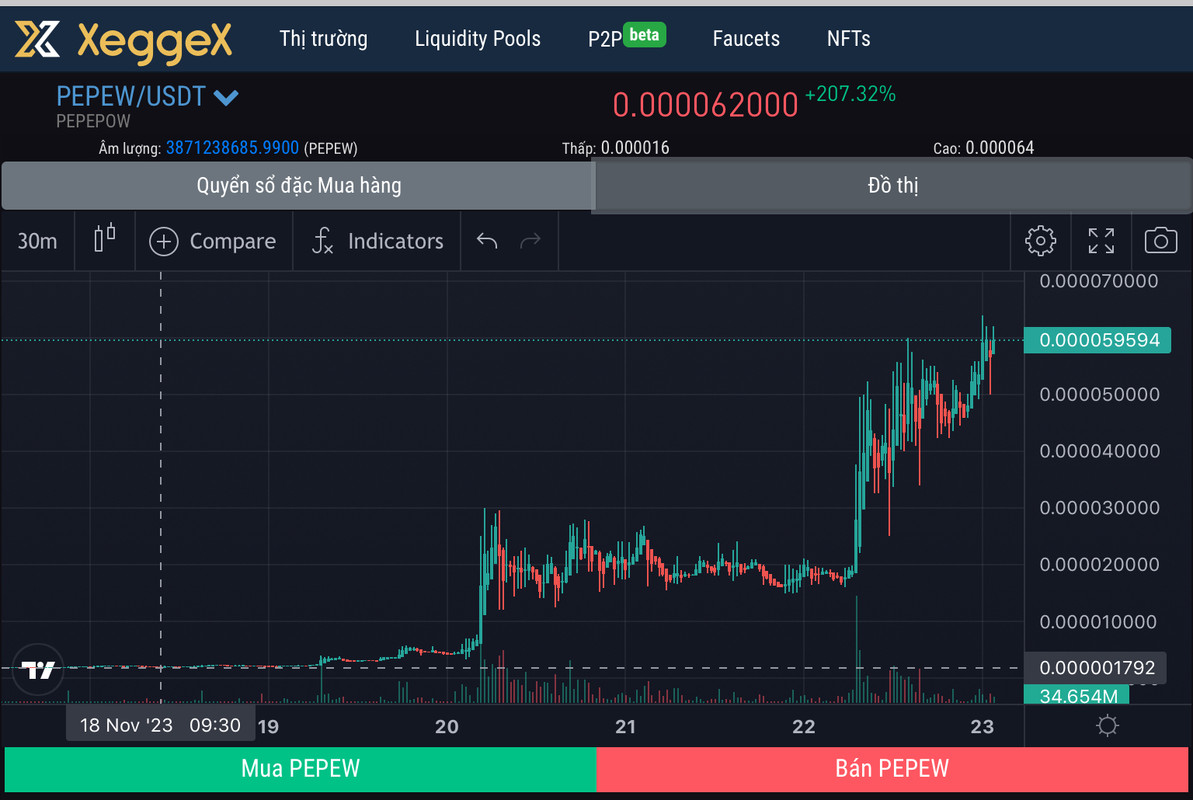Go to Liquidity Pools
The width and height of the screenshot is (1193, 800).
478,38
